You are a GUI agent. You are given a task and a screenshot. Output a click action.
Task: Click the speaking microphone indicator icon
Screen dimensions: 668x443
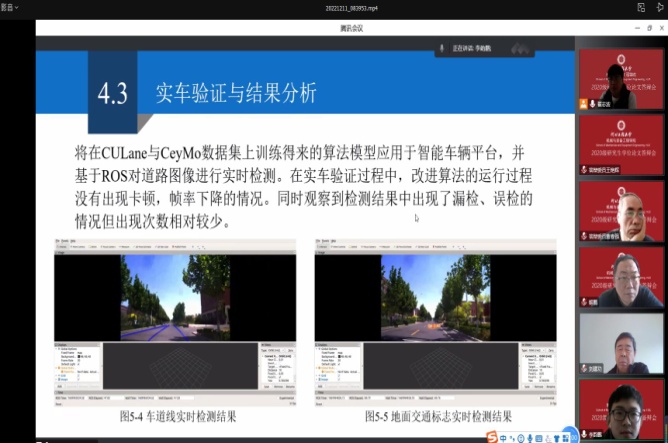(x=441, y=47)
